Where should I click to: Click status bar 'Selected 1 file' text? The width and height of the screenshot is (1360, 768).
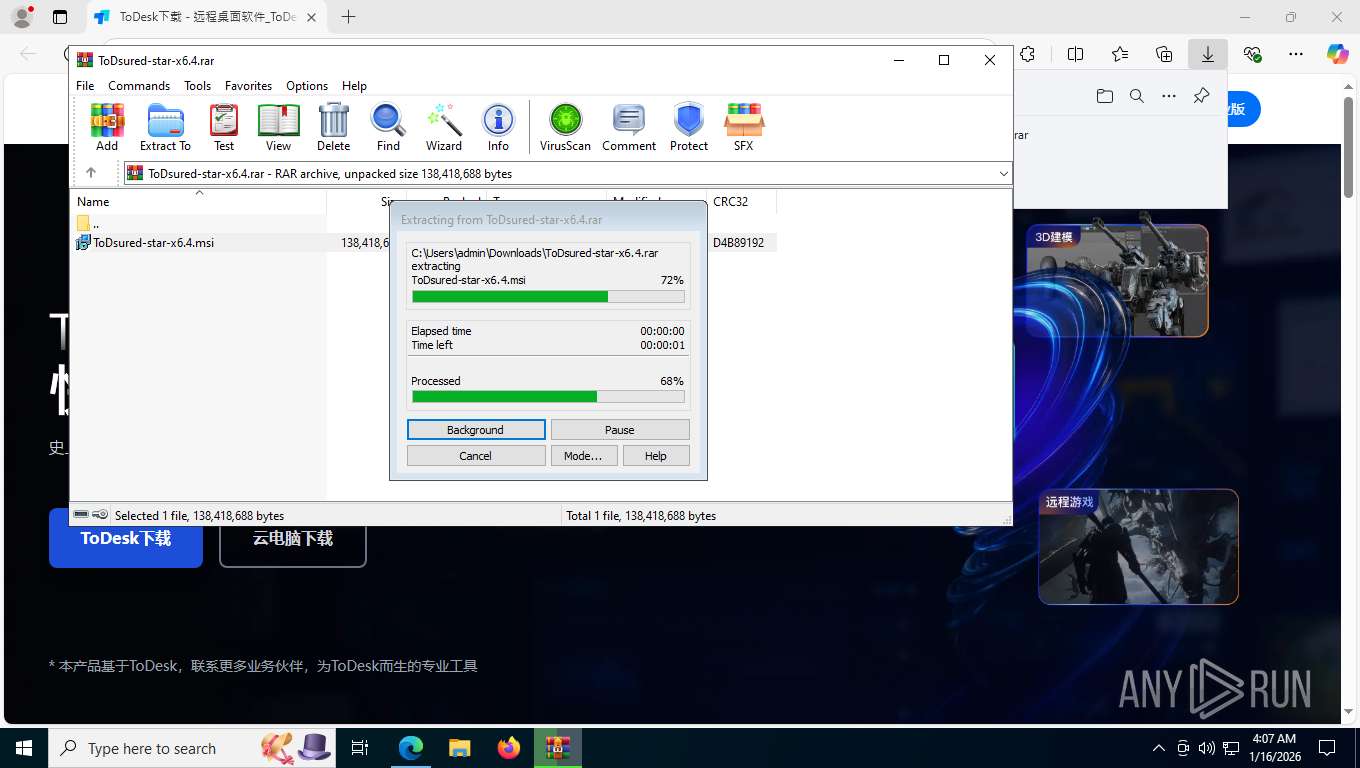tap(199, 516)
